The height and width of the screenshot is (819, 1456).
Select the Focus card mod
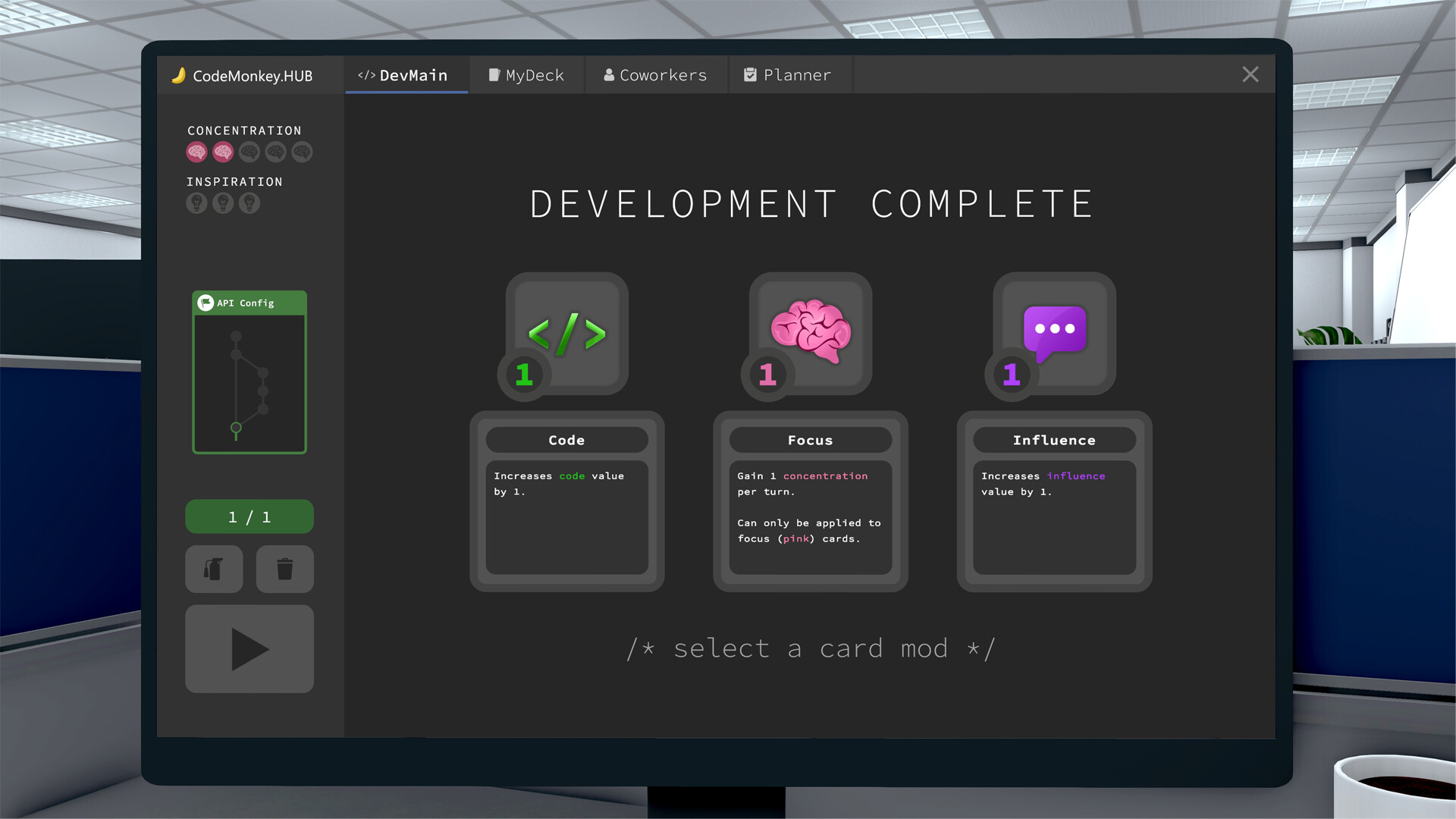click(809, 502)
